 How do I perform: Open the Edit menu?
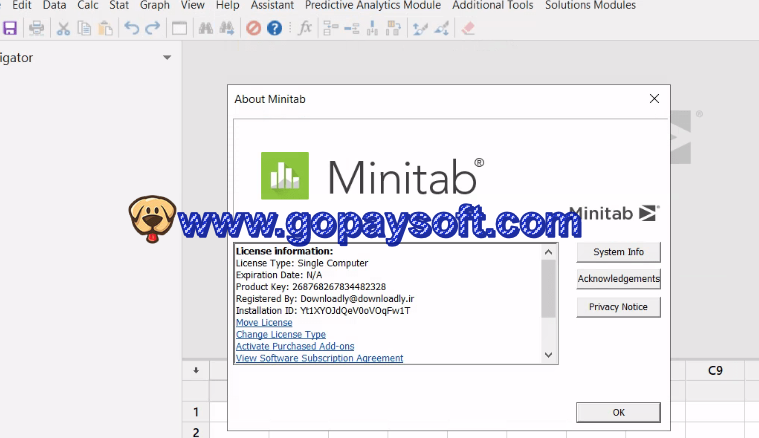pyautogui.click(x=22, y=5)
